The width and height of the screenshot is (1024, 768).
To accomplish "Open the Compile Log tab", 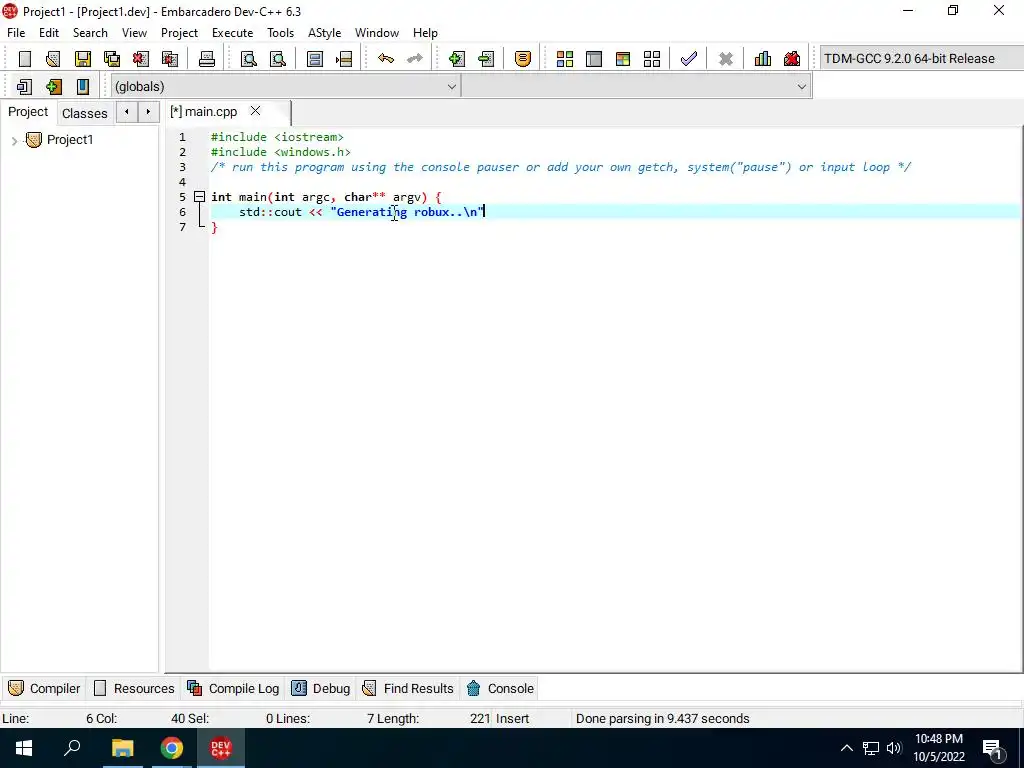I will [233, 688].
